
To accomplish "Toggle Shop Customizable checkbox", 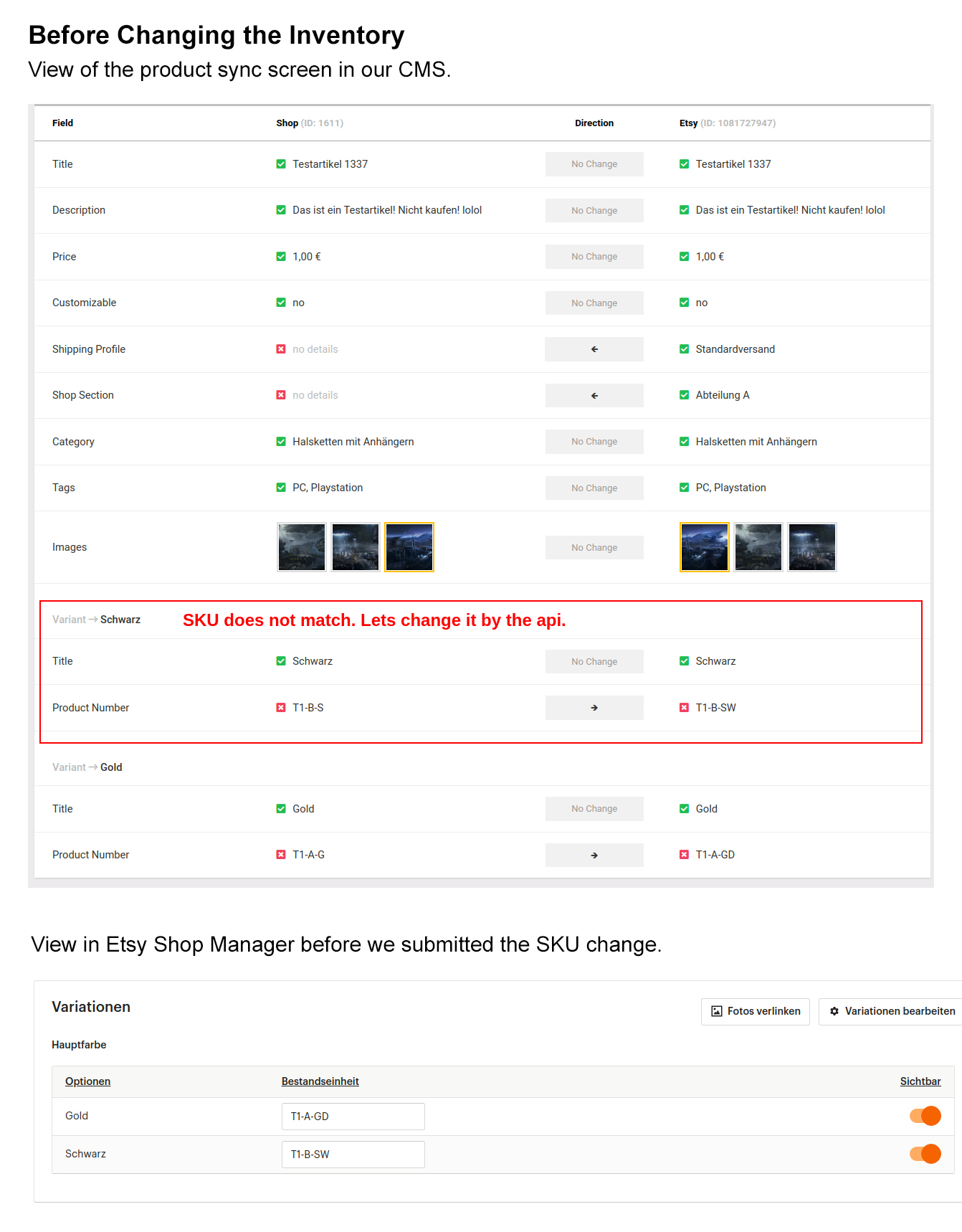I will tap(281, 303).
